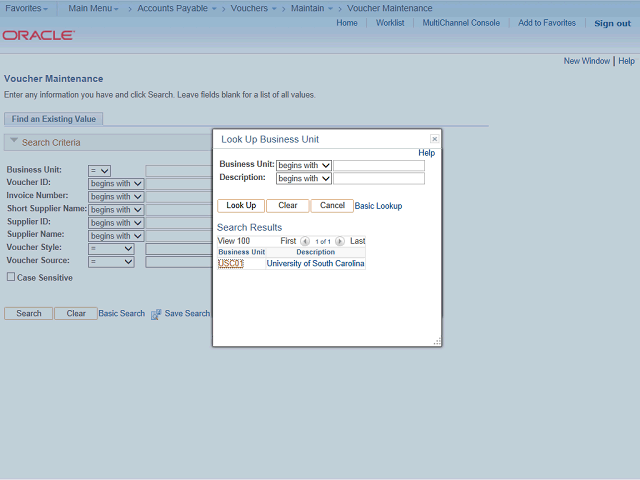Viewport: 640px width, 480px height.
Task: Click the Cancel button
Action: point(332,205)
